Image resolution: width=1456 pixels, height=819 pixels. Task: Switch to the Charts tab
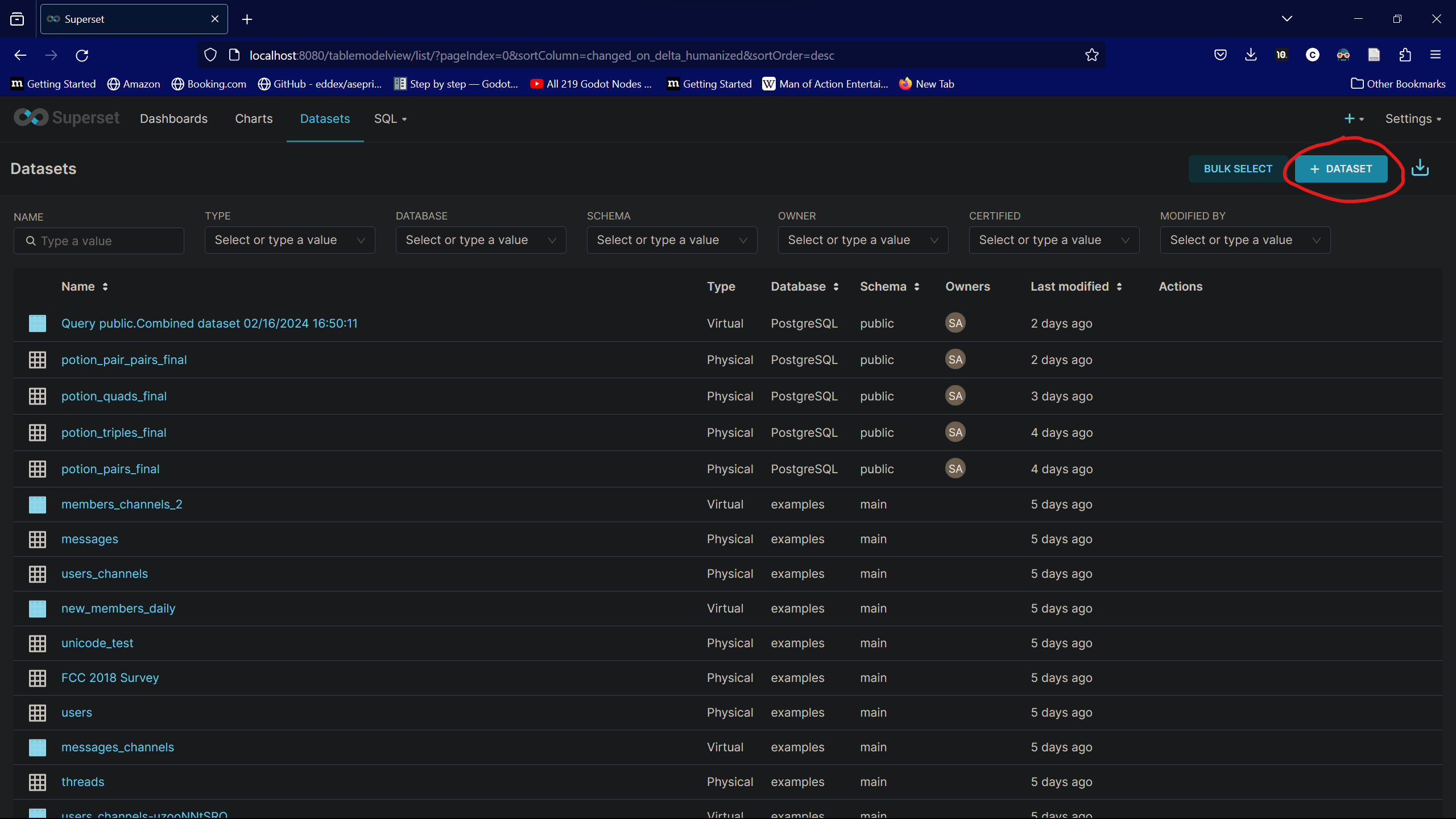(x=254, y=119)
